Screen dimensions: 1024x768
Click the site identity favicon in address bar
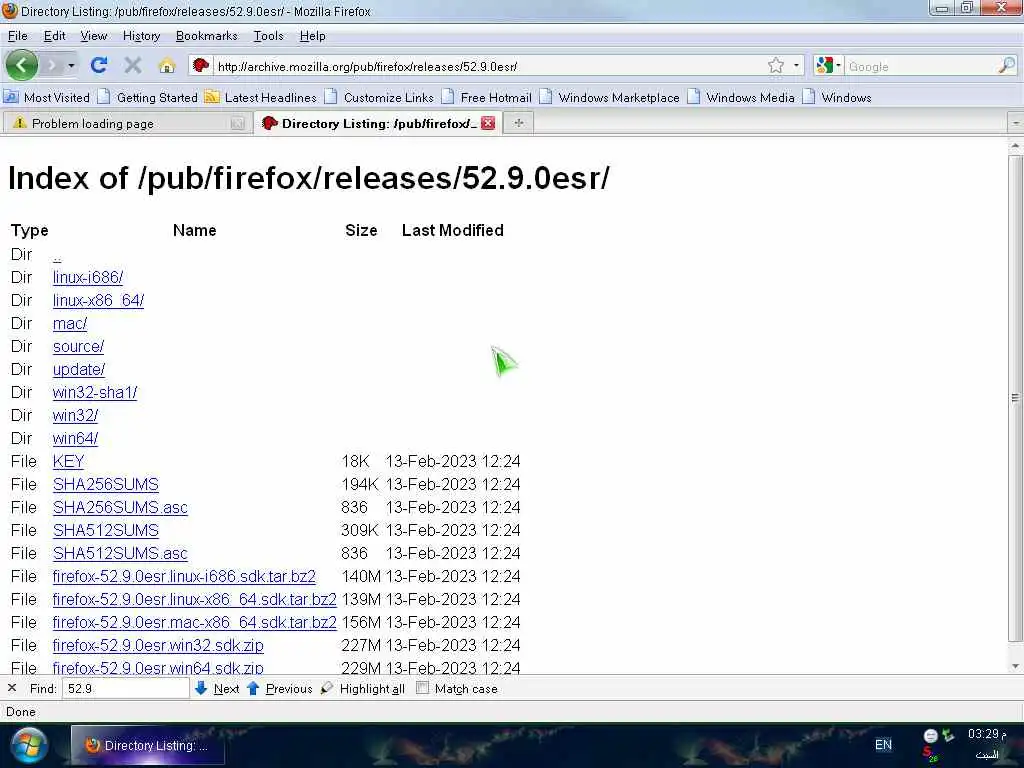pos(200,66)
